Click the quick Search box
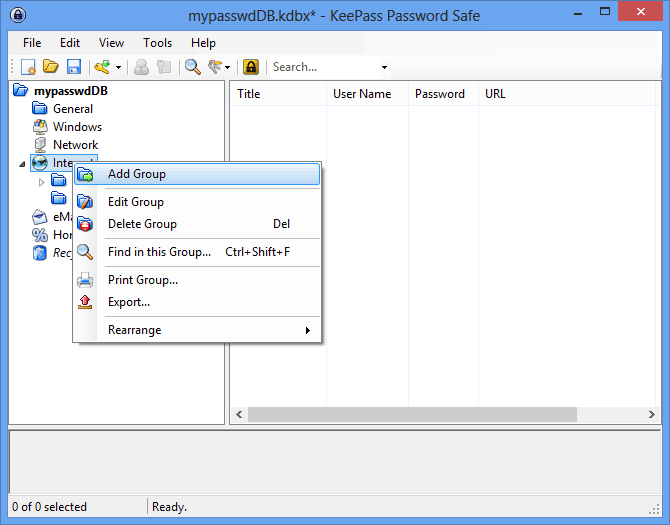Image resolution: width=670 pixels, height=525 pixels. tap(325, 67)
